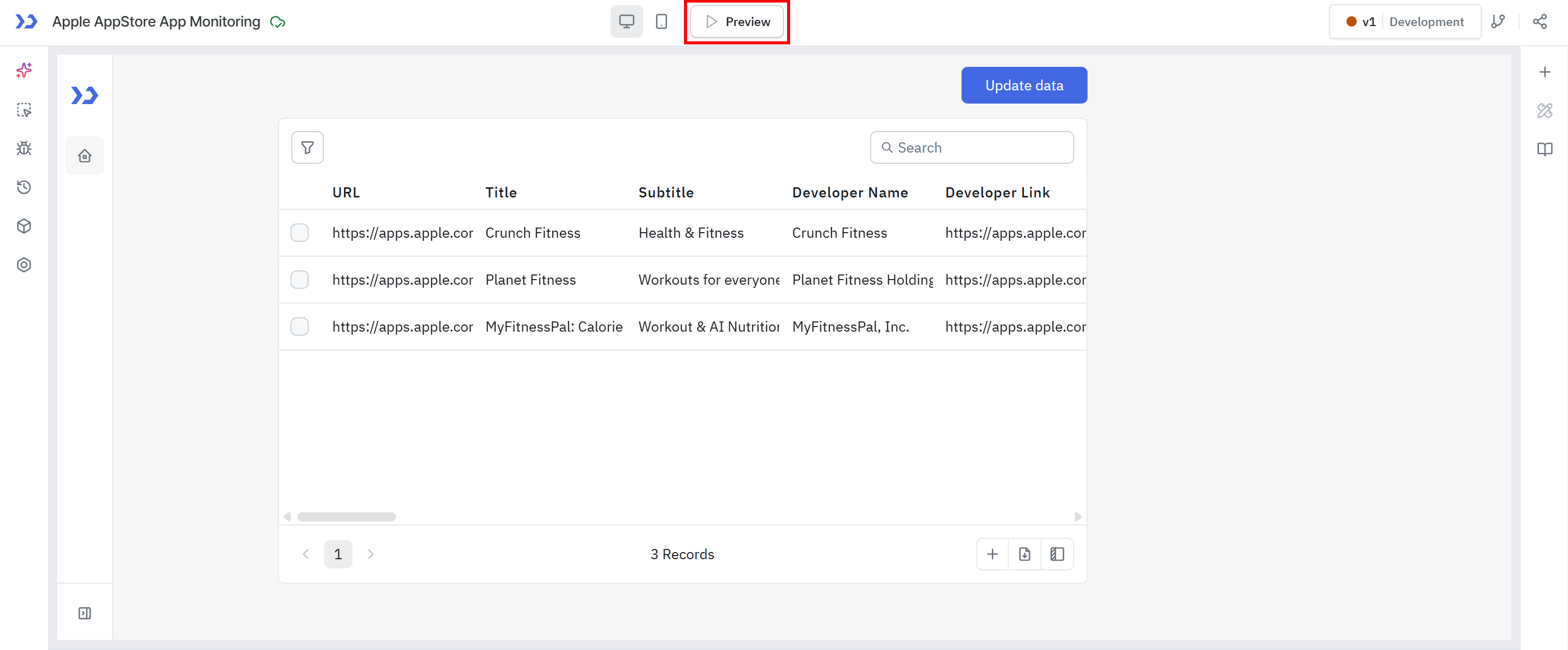Image resolution: width=1568 pixels, height=650 pixels.
Task: Open the AI sparkle assistant icon
Action: [24, 70]
